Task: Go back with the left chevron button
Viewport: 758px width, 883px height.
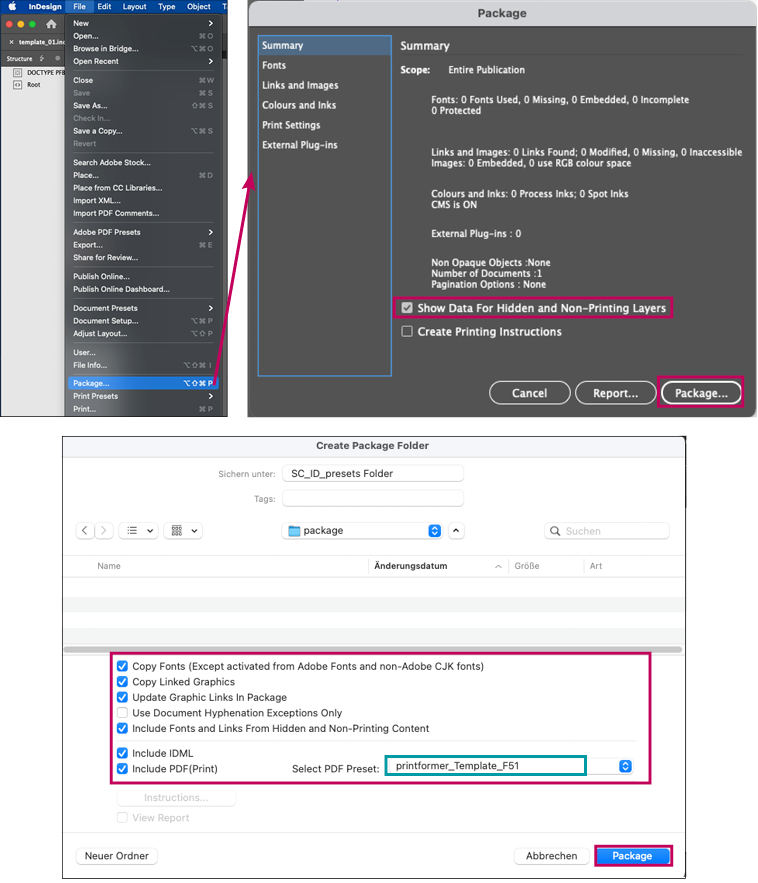Action: pyautogui.click(x=85, y=531)
